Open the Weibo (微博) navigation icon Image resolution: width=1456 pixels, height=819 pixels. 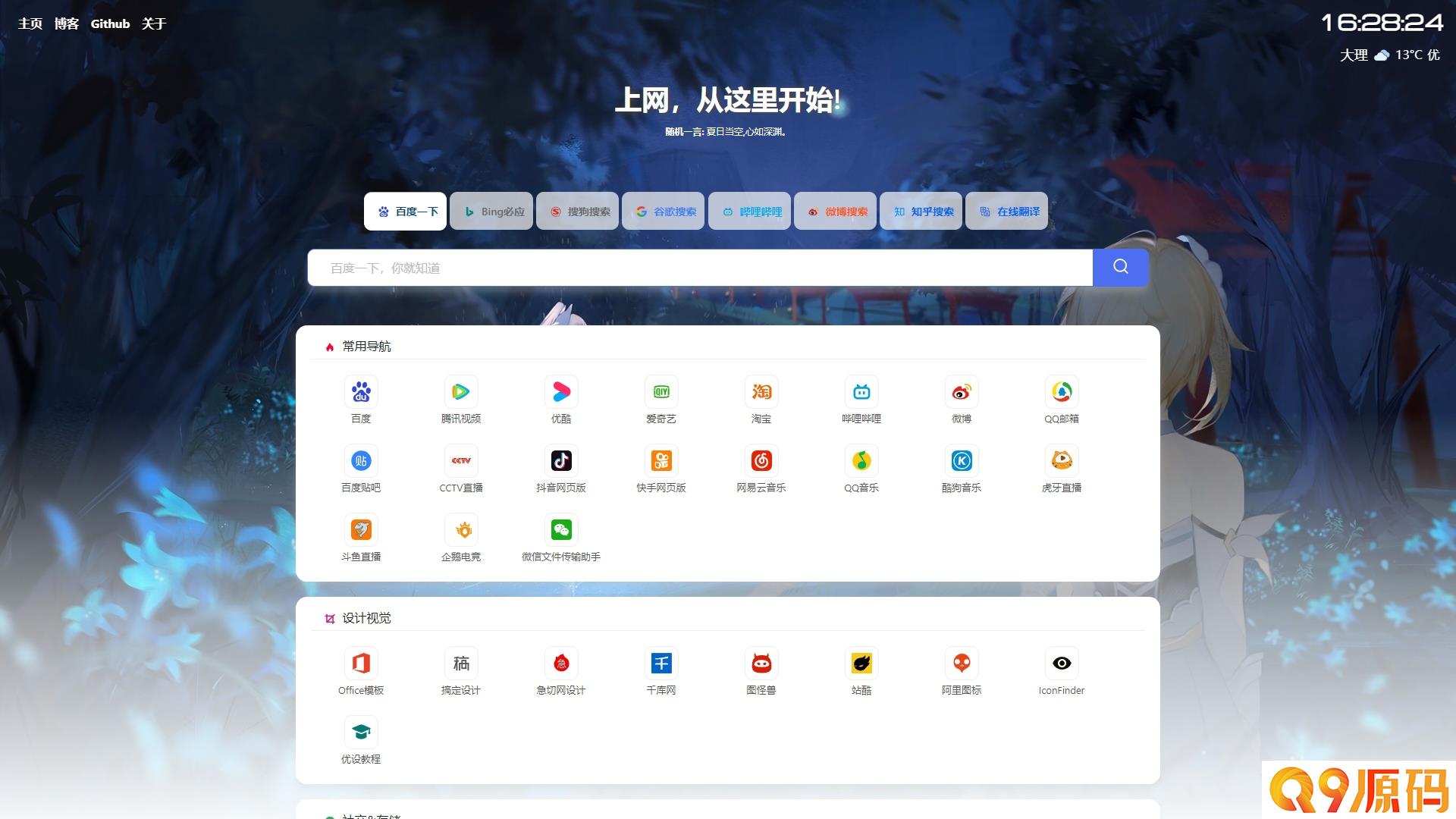pyautogui.click(x=962, y=392)
